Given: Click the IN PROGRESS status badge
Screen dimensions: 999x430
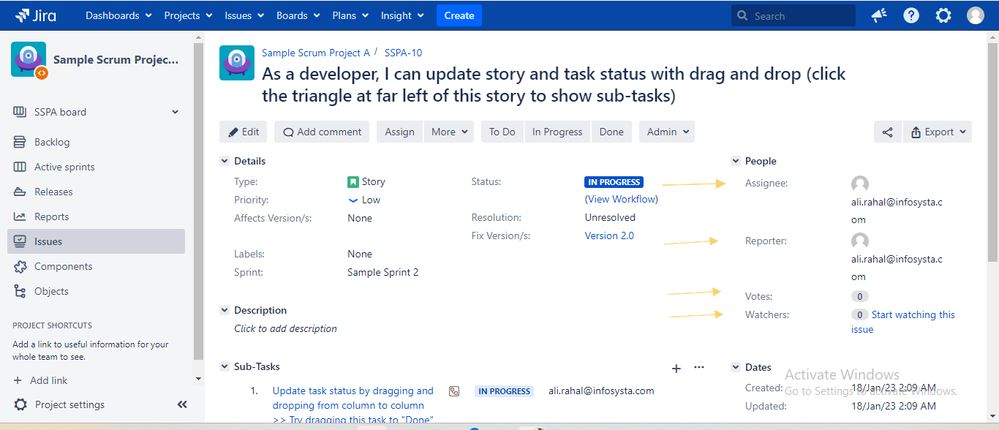Looking at the screenshot, I should 614,182.
